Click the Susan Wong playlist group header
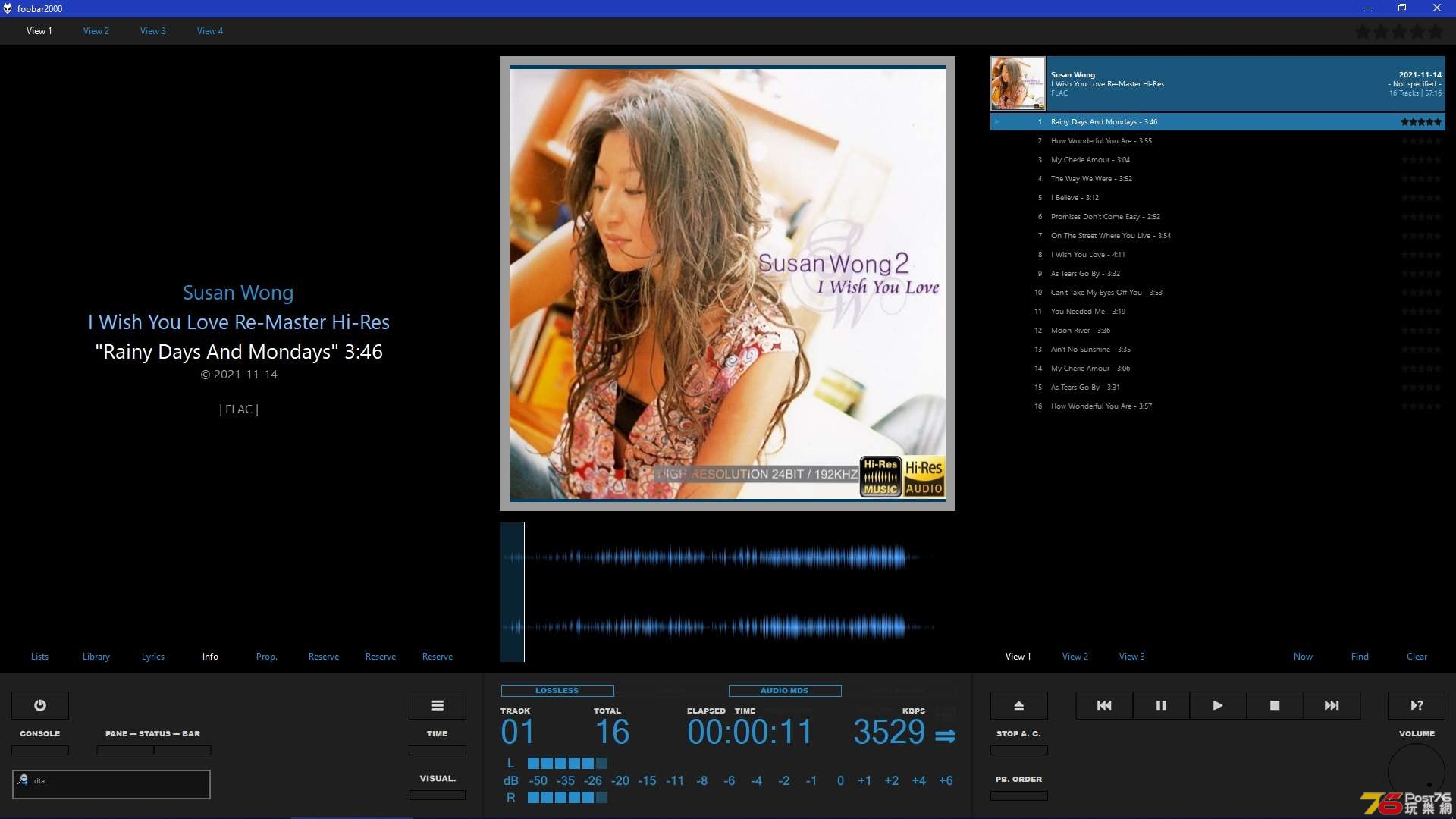 pos(1217,83)
